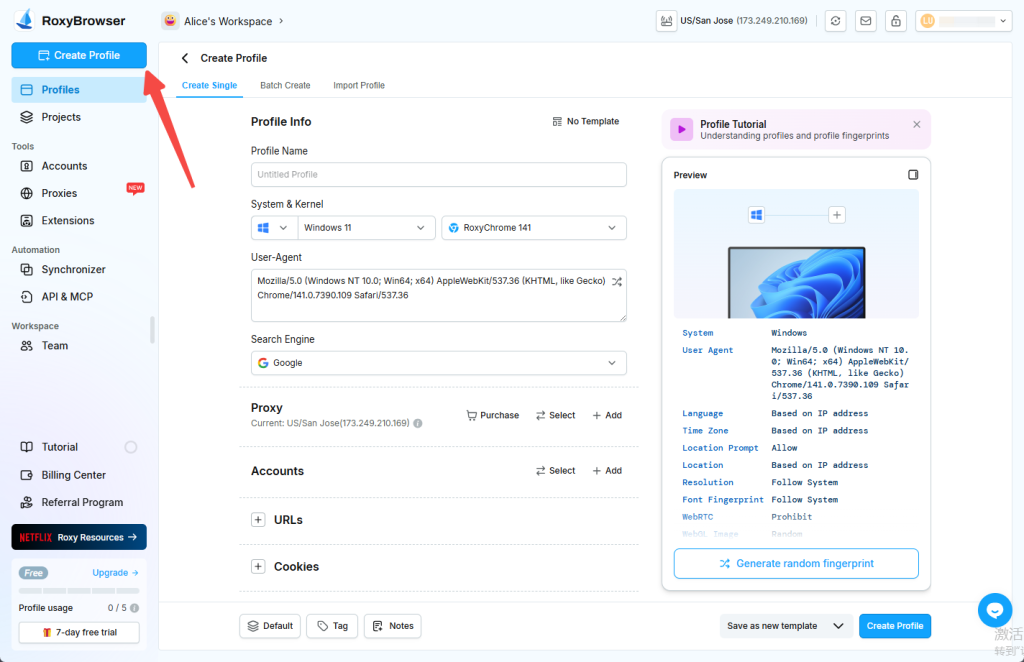This screenshot has width=1024, height=662.
Task: Randomize the User-Agent with shuffle icon
Action: (x=617, y=281)
